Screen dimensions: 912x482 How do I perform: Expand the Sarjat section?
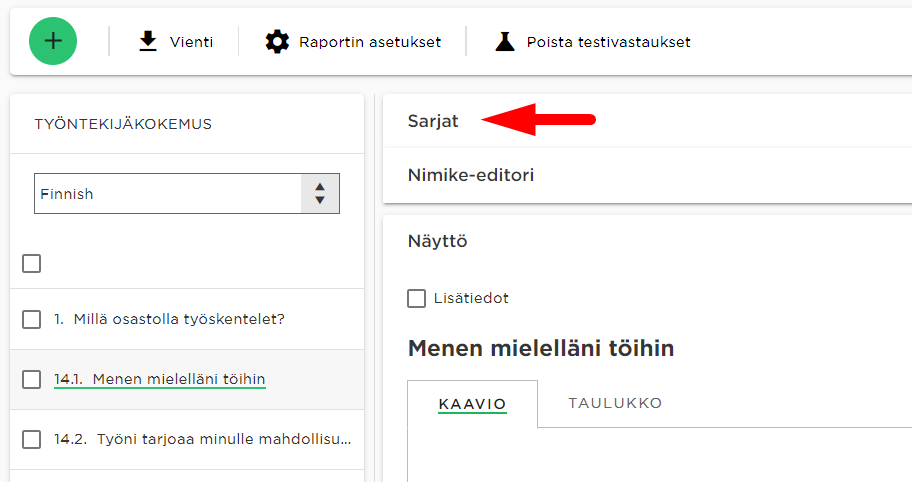click(x=433, y=121)
